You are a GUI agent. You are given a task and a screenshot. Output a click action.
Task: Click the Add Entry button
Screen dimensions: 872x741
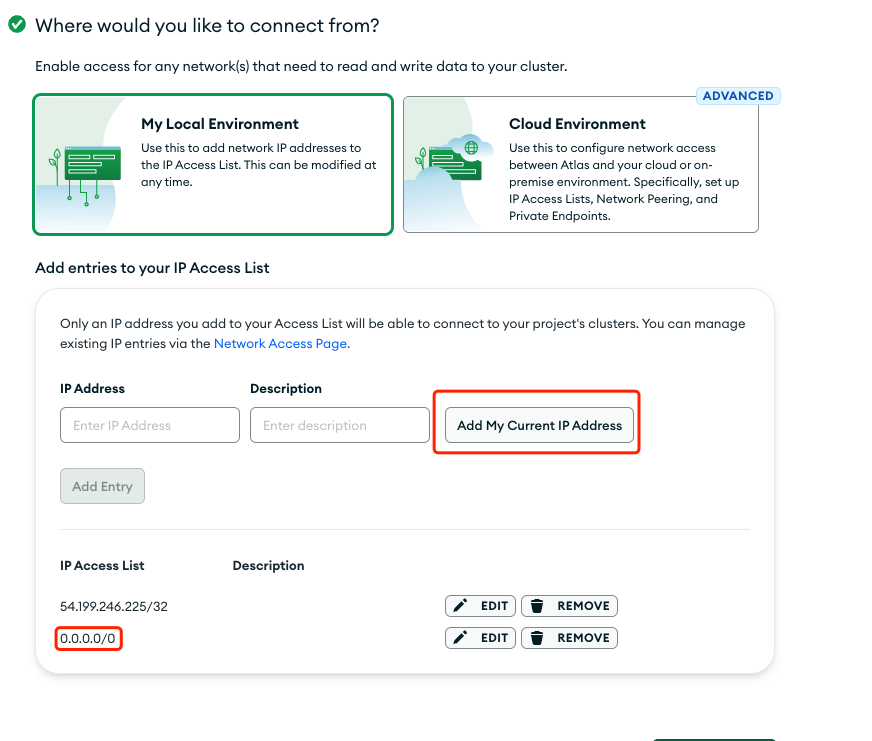[x=102, y=486]
